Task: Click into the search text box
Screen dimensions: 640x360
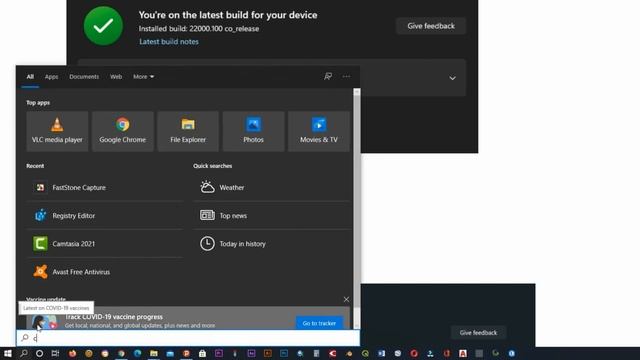Action: pos(188,338)
